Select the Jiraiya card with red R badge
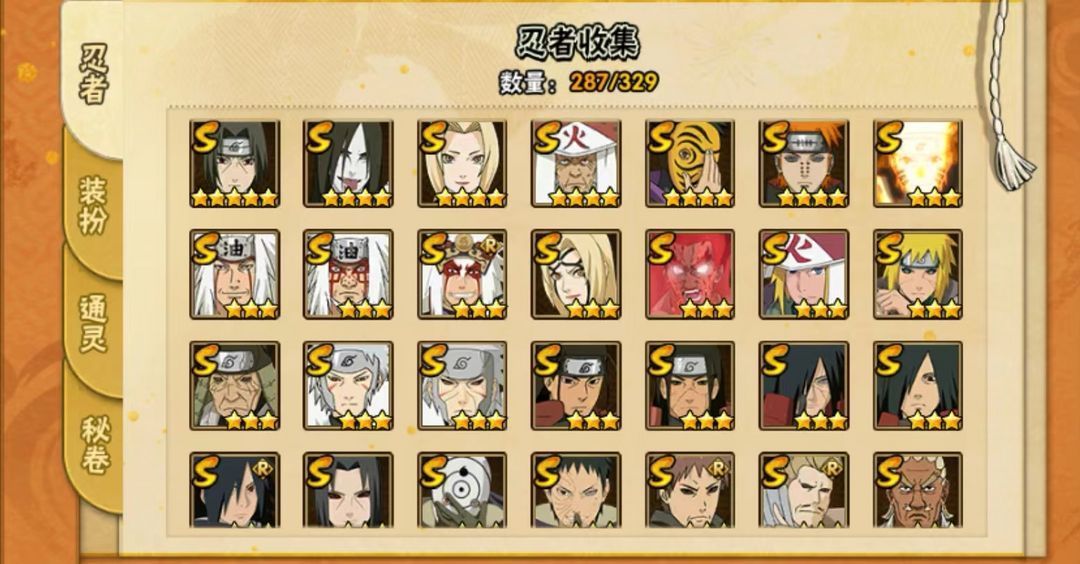This screenshot has width=1080, height=564. [462, 275]
